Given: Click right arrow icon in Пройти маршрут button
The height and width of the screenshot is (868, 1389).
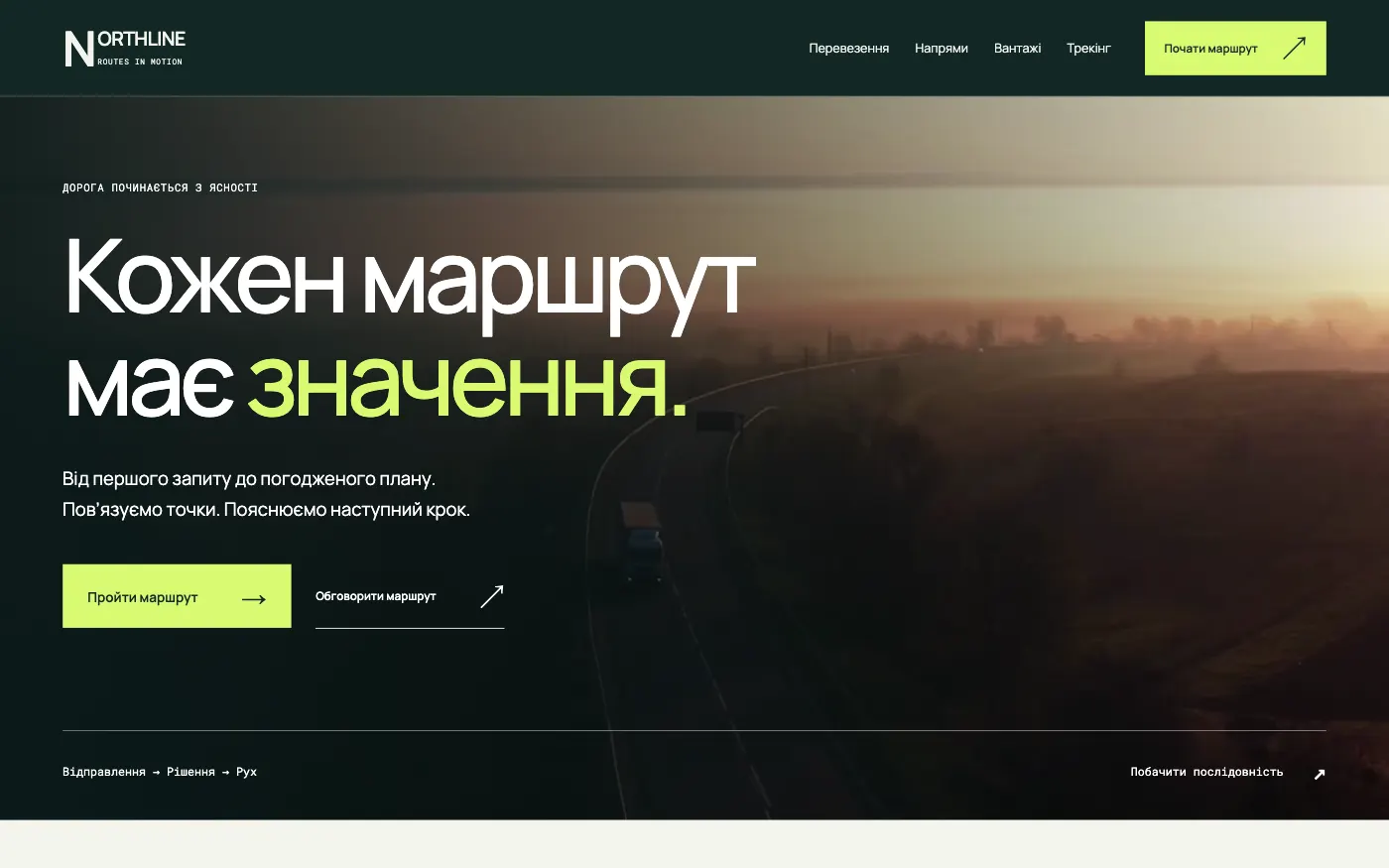Looking at the screenshot, I should click(254, 598).
